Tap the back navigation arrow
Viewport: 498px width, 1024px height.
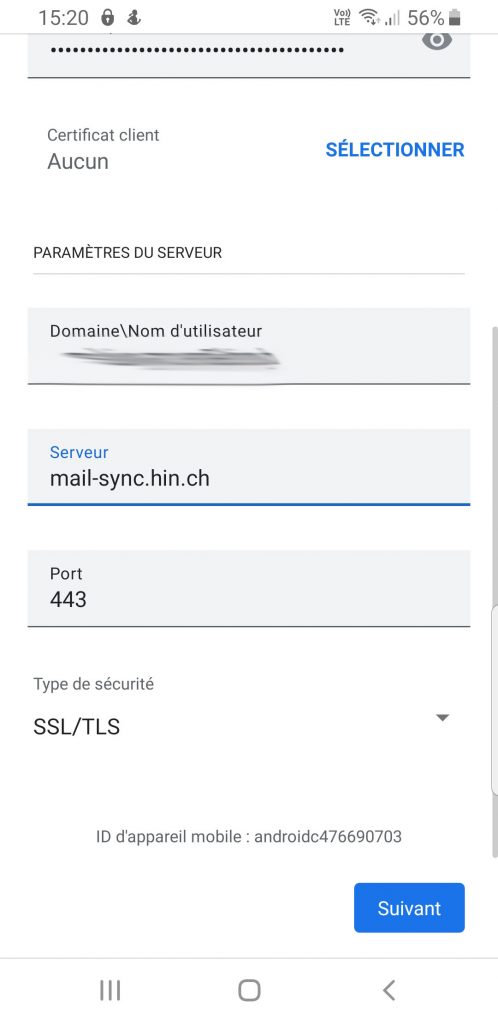[388, 990]
